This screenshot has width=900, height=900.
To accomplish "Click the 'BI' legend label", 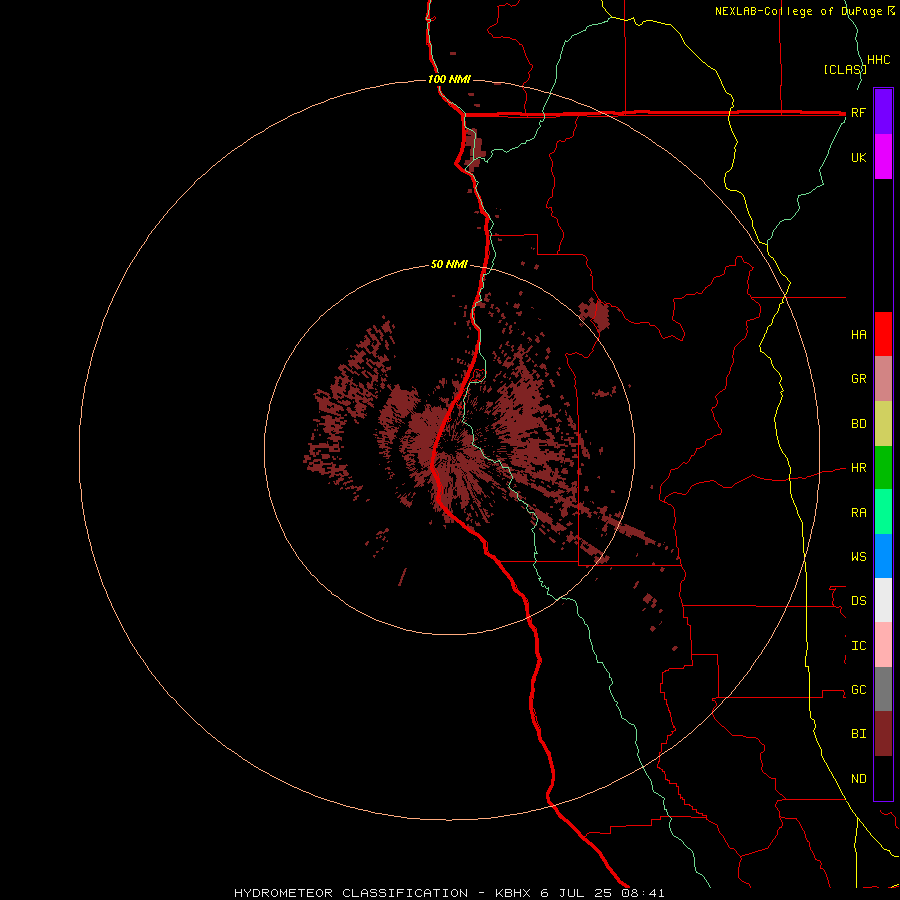I will 858,734.
